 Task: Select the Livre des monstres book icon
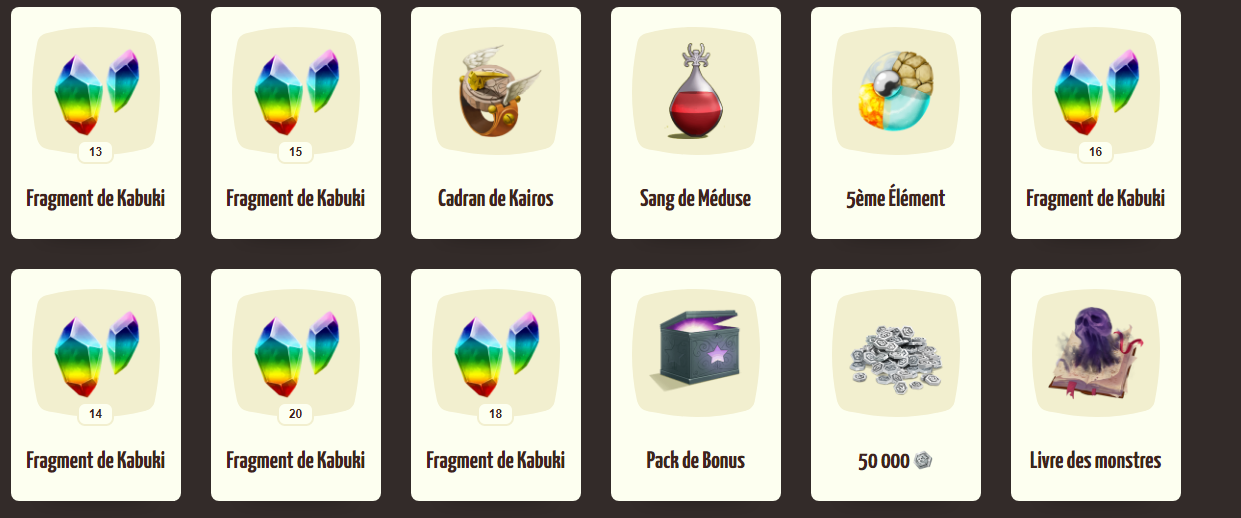[x=1096, y=354]
